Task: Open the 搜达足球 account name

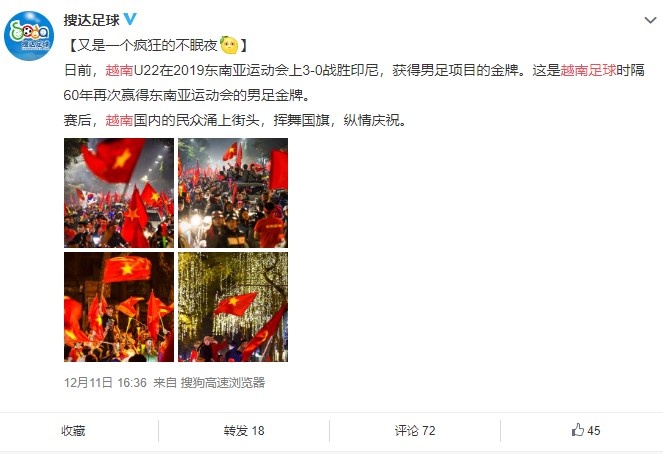Action: [x=92, y=20]
